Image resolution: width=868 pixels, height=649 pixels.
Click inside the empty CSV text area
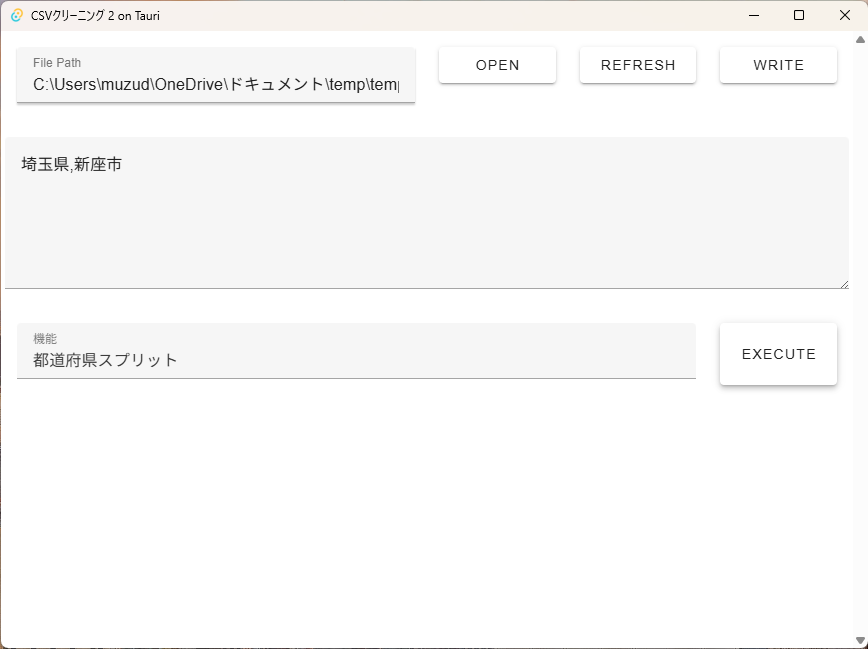426,233
